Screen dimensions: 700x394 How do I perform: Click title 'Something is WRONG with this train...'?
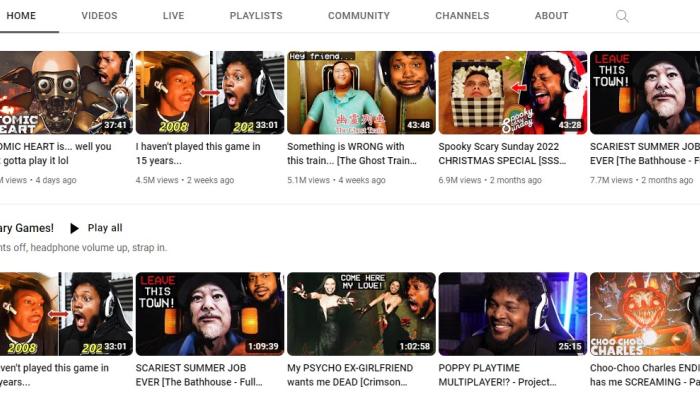[x=352, y=153]
